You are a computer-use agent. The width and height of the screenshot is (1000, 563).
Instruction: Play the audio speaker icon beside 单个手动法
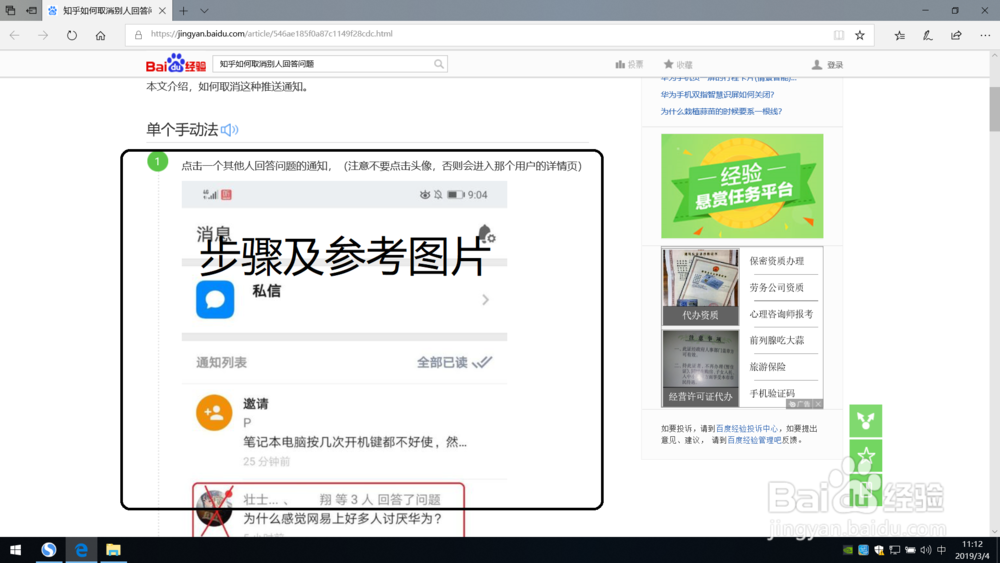[229, 130]
